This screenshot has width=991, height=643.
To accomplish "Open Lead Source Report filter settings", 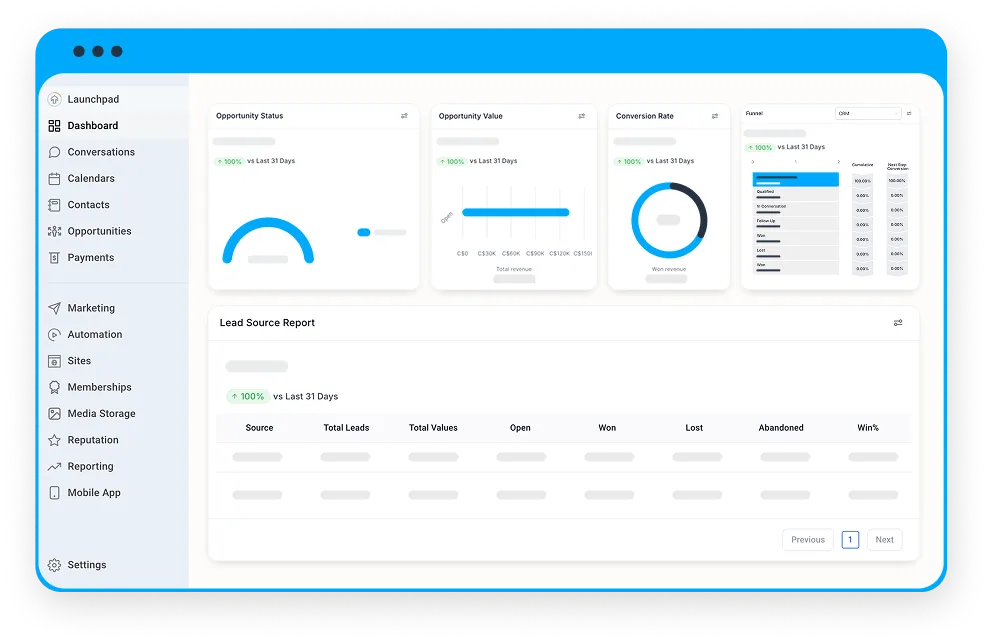I will click(898, 323).
